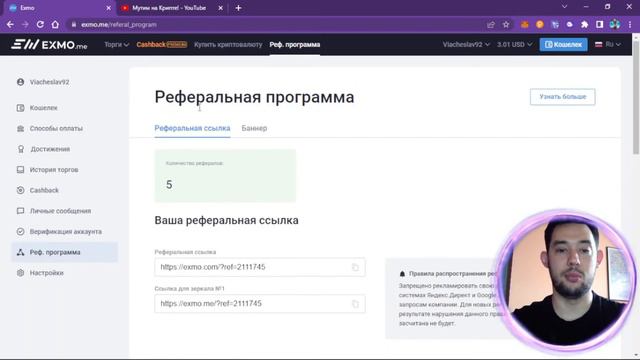Select Реф. программа in the sidebar
Viewport: 640px width, 360px height.
tap(65, 252)
